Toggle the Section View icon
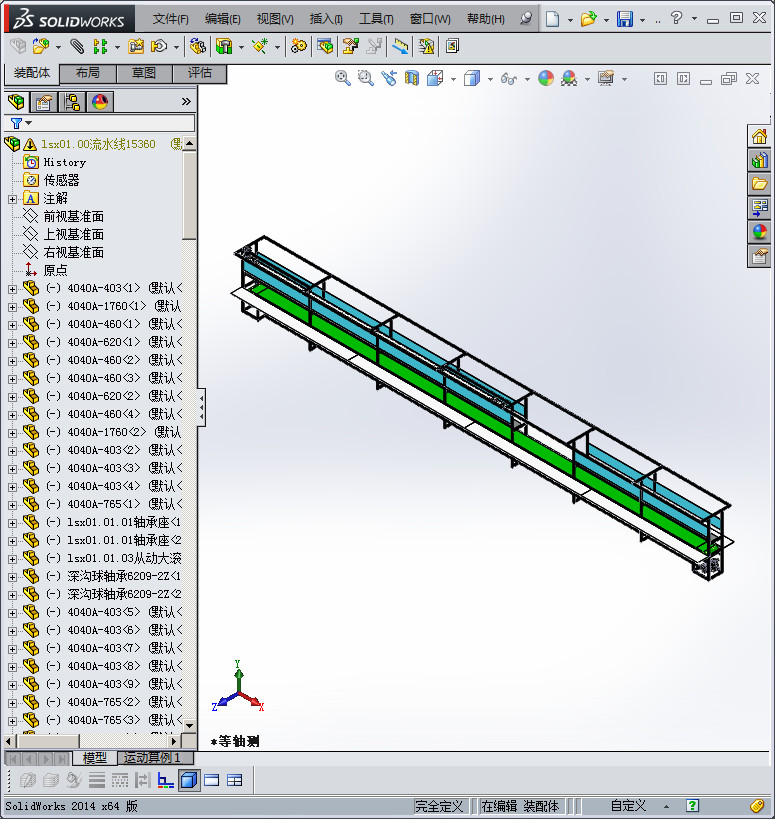This screenshot has width=775, height=819. pyautogui.click(x=412, y=78)
